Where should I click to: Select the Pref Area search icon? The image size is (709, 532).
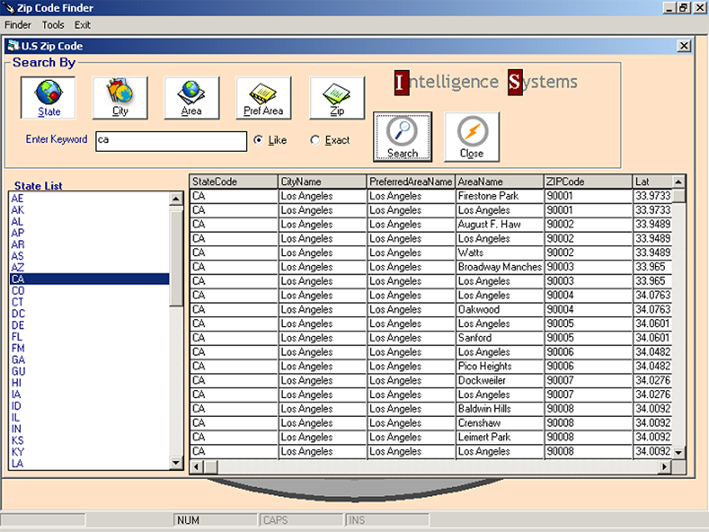click(x=263, y=98)
